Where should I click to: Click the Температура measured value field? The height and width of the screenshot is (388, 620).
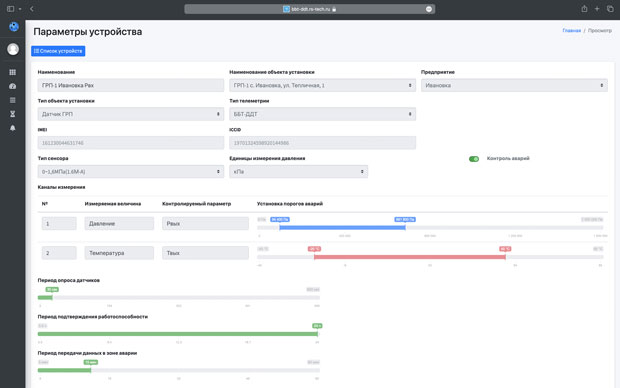(x=119, y=253)
